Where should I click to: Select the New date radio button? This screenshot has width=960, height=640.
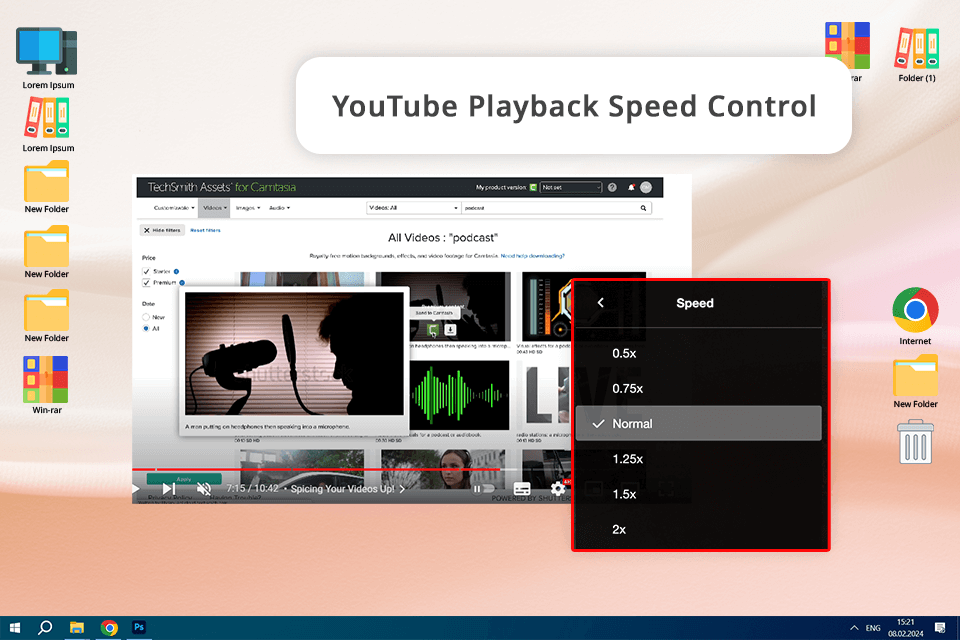pyautogui.click(x=146, y=317)
